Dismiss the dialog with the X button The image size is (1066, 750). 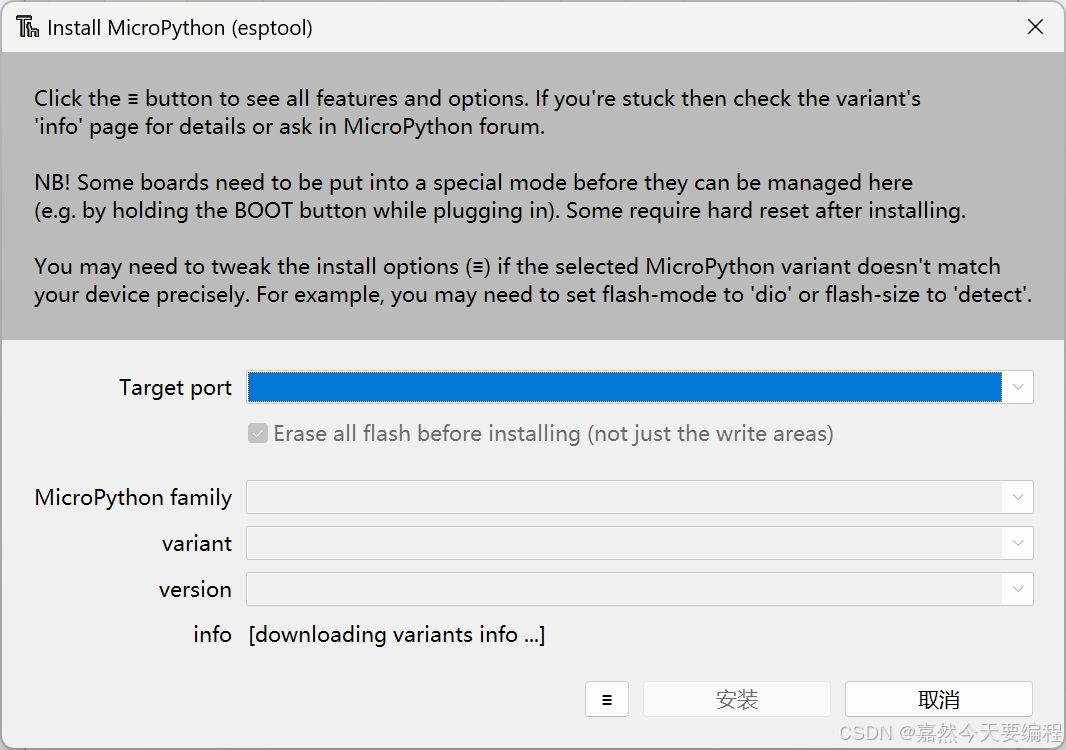click(x=1035, y=27)
